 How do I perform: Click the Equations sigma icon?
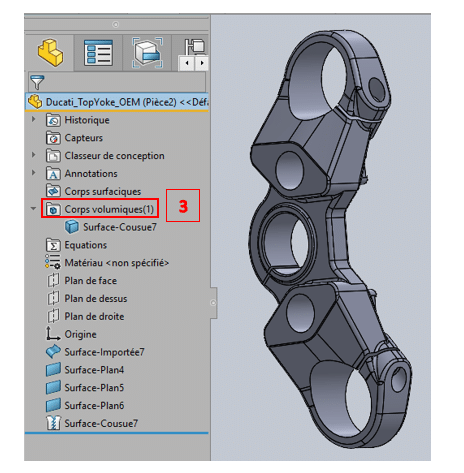53,245
